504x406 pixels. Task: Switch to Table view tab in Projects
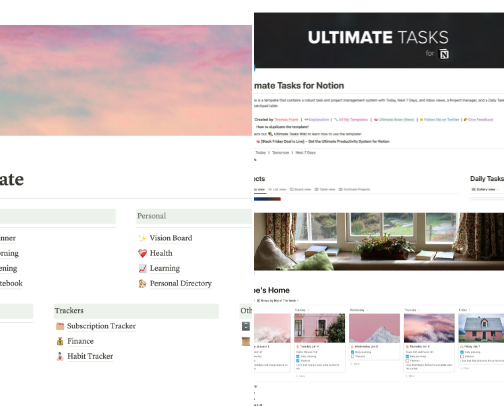(325, 189)
